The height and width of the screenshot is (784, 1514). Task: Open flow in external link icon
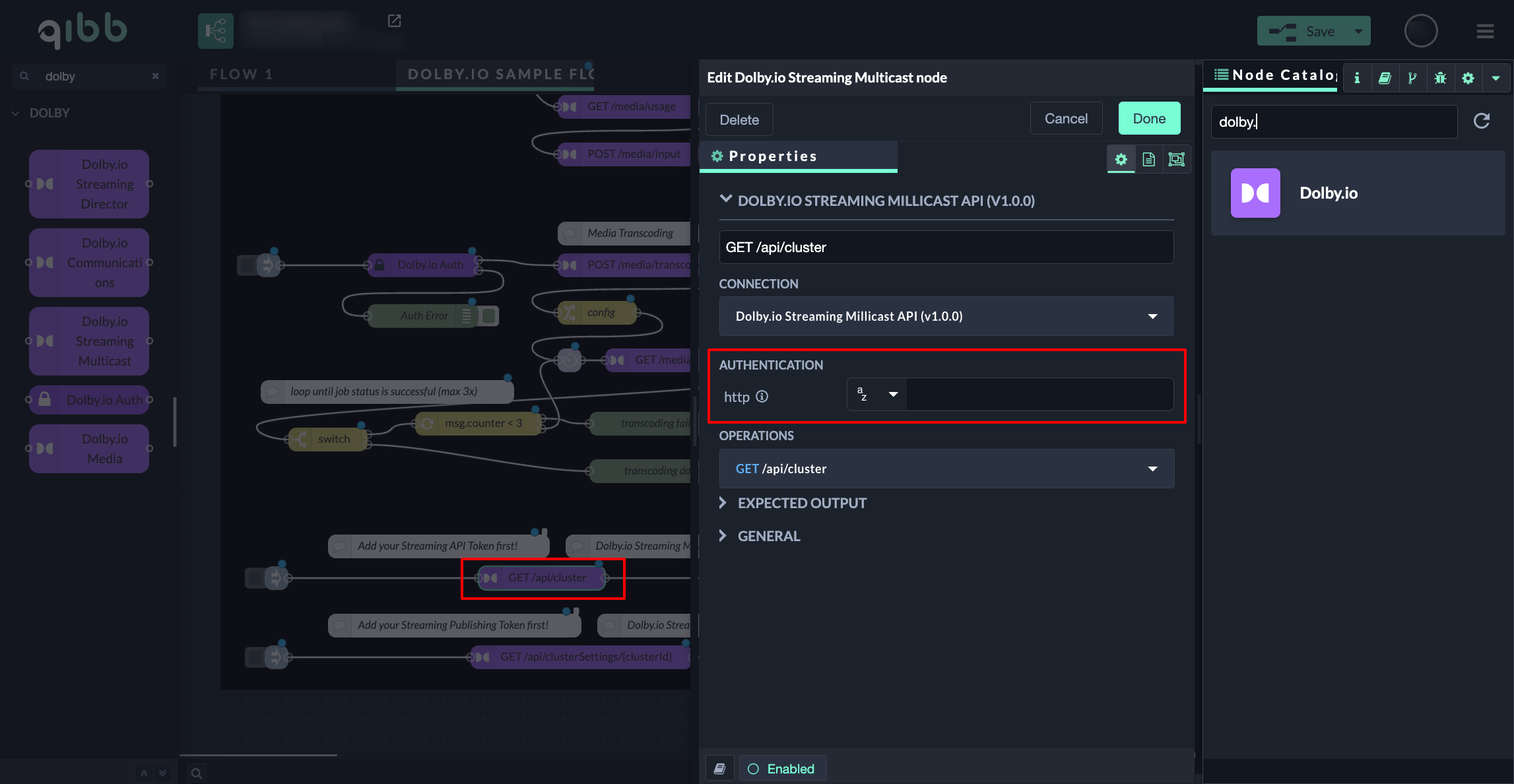click(x=394, y=21)
